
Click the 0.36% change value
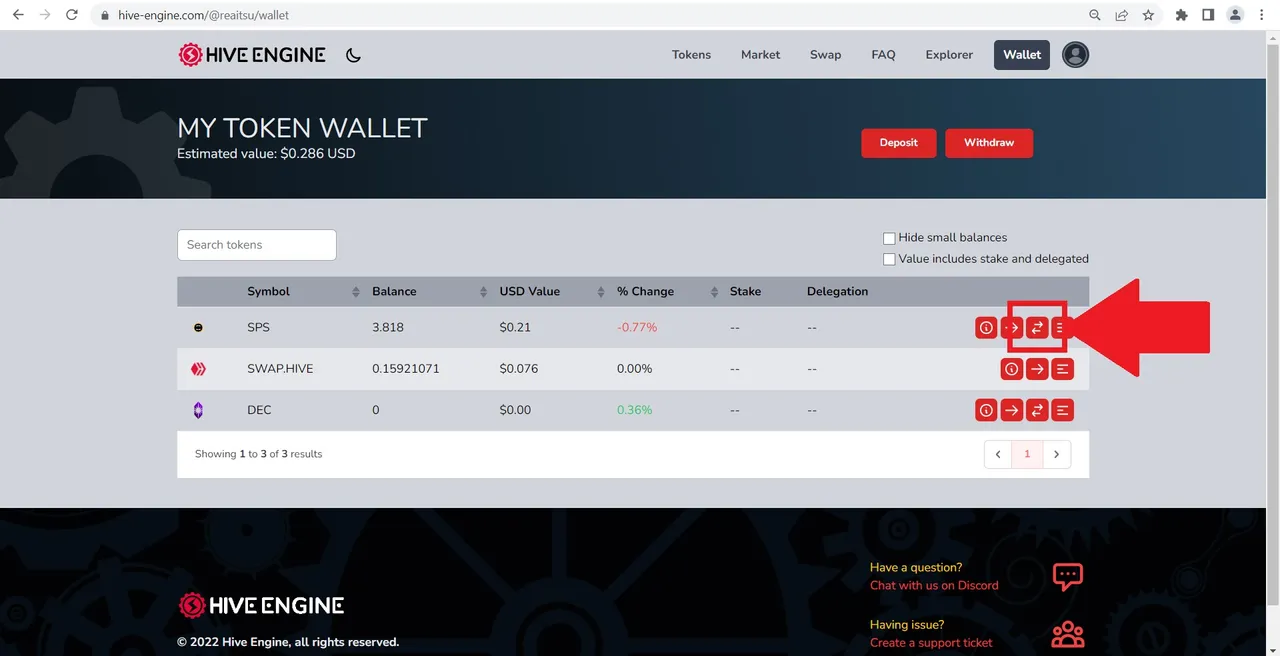pos(634,410)
